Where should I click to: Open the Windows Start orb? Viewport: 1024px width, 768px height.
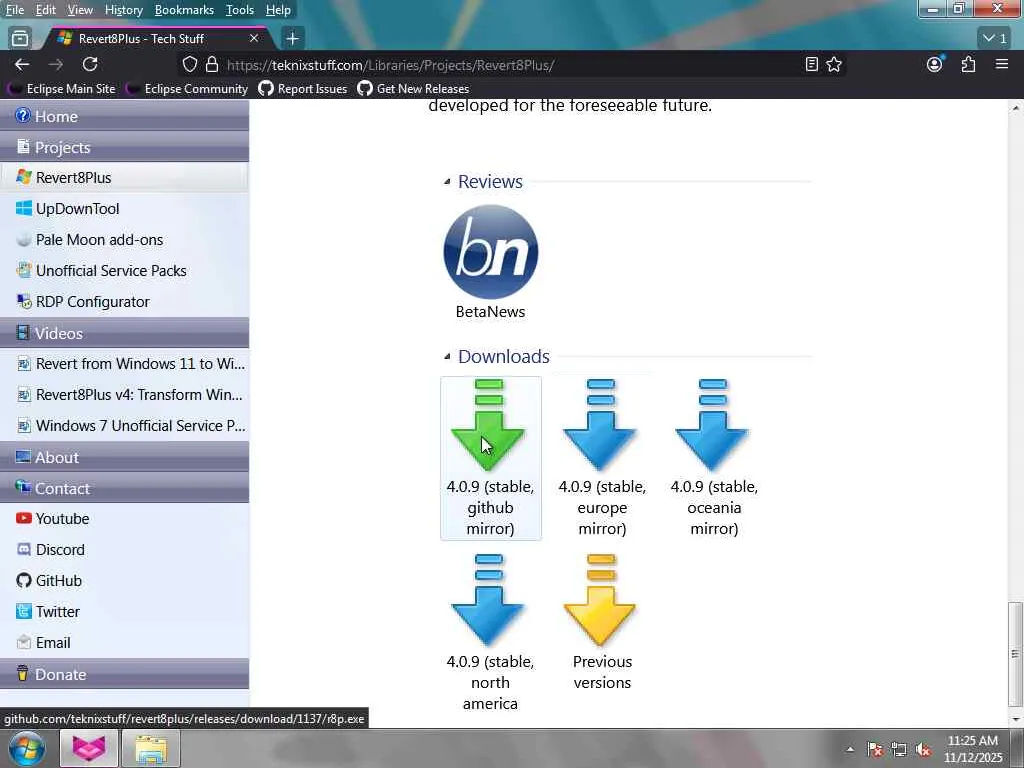tap(26, 749)
